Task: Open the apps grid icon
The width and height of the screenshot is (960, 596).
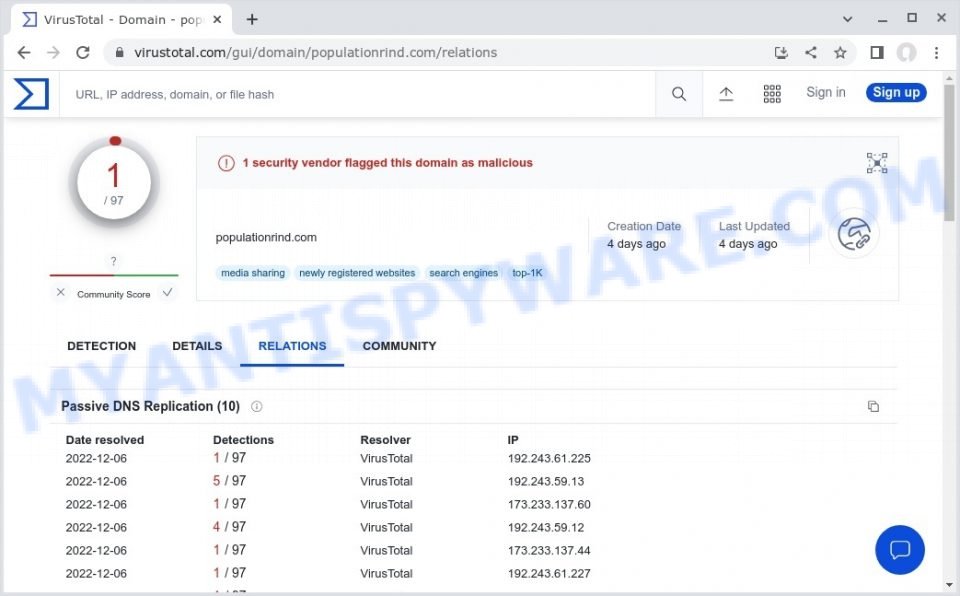Action: [x=771, y=94]
